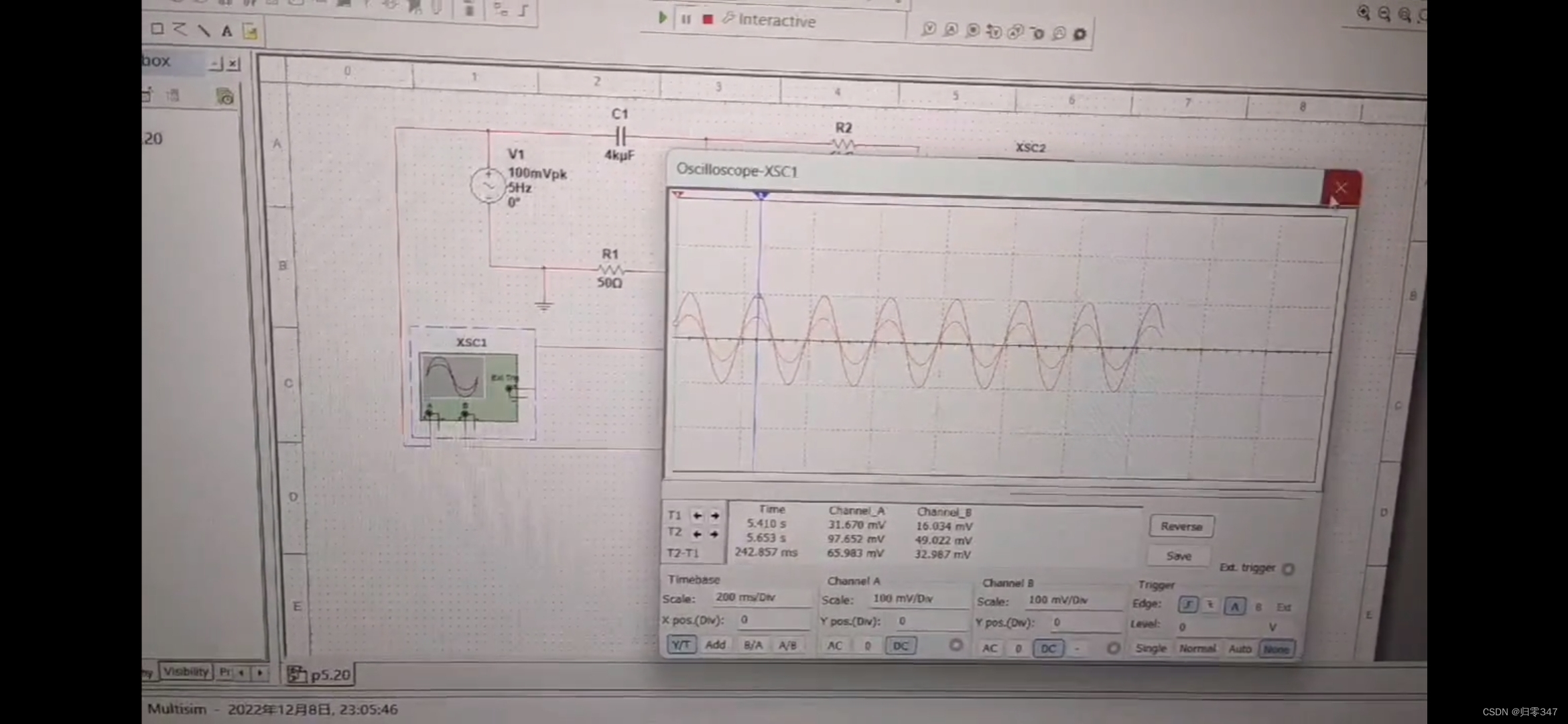Place a voltage reference probe
This screenshot has width=1568, height=724.
click(x=1037, y=33)
